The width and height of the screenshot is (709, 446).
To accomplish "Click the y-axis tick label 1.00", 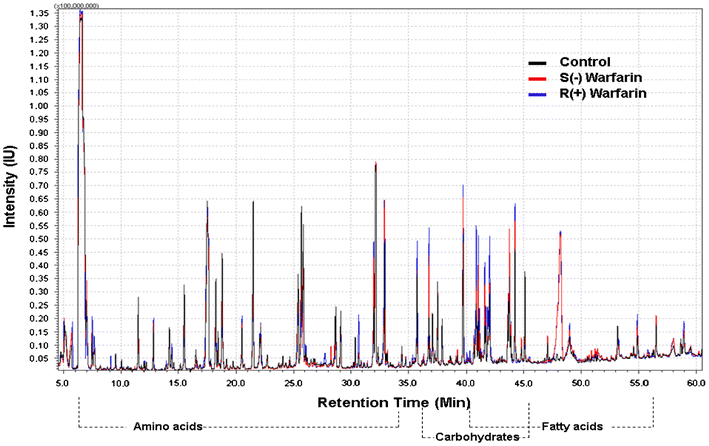I will pos(39,106).
